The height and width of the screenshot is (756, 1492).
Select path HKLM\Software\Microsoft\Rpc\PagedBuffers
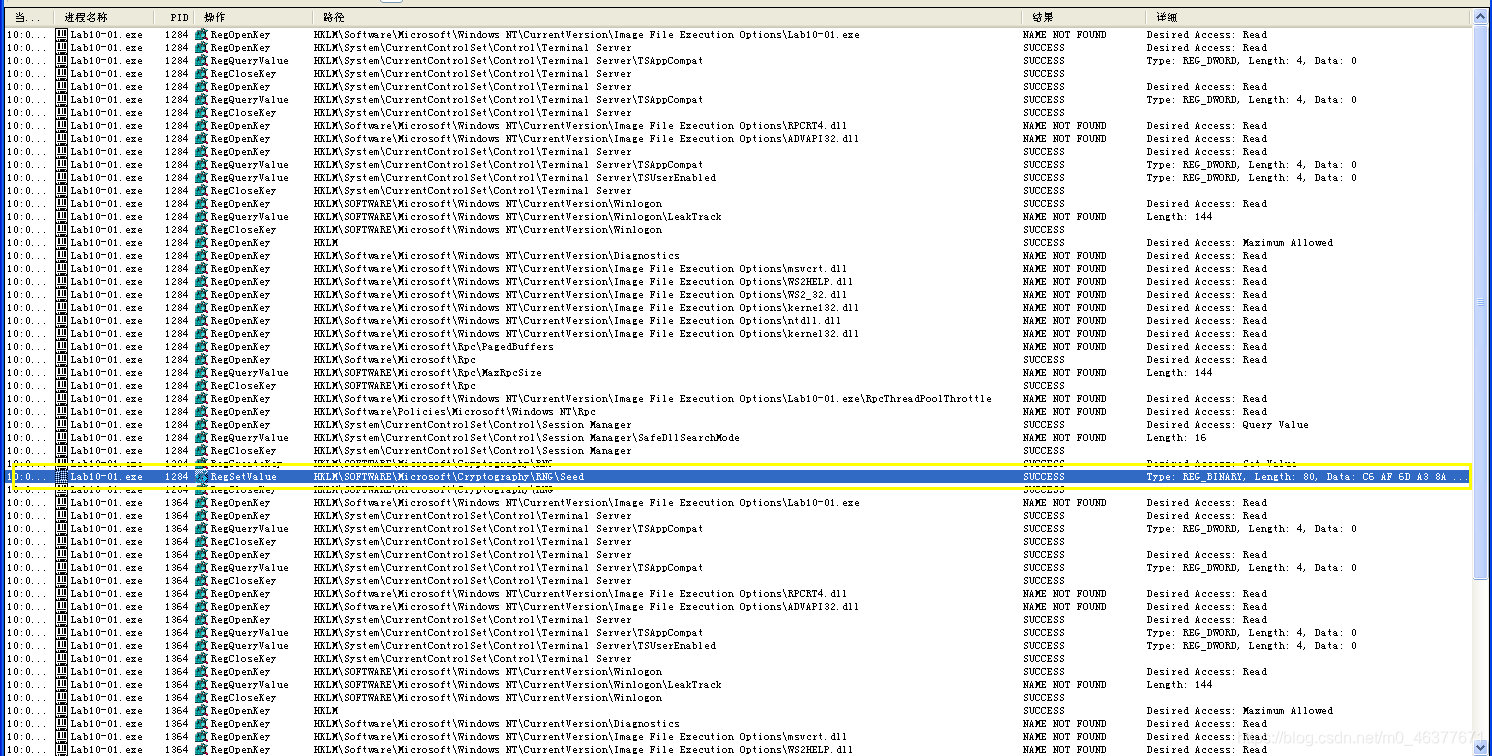[434, 347]
